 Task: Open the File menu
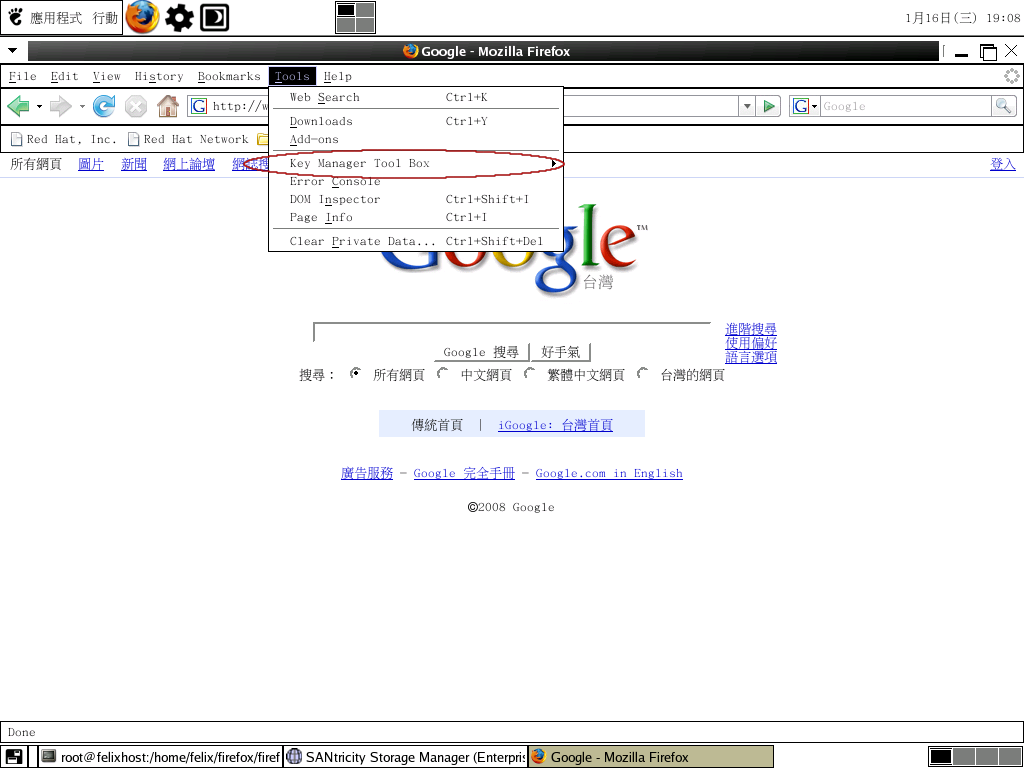pyautogui.click(x=22, y=76)
